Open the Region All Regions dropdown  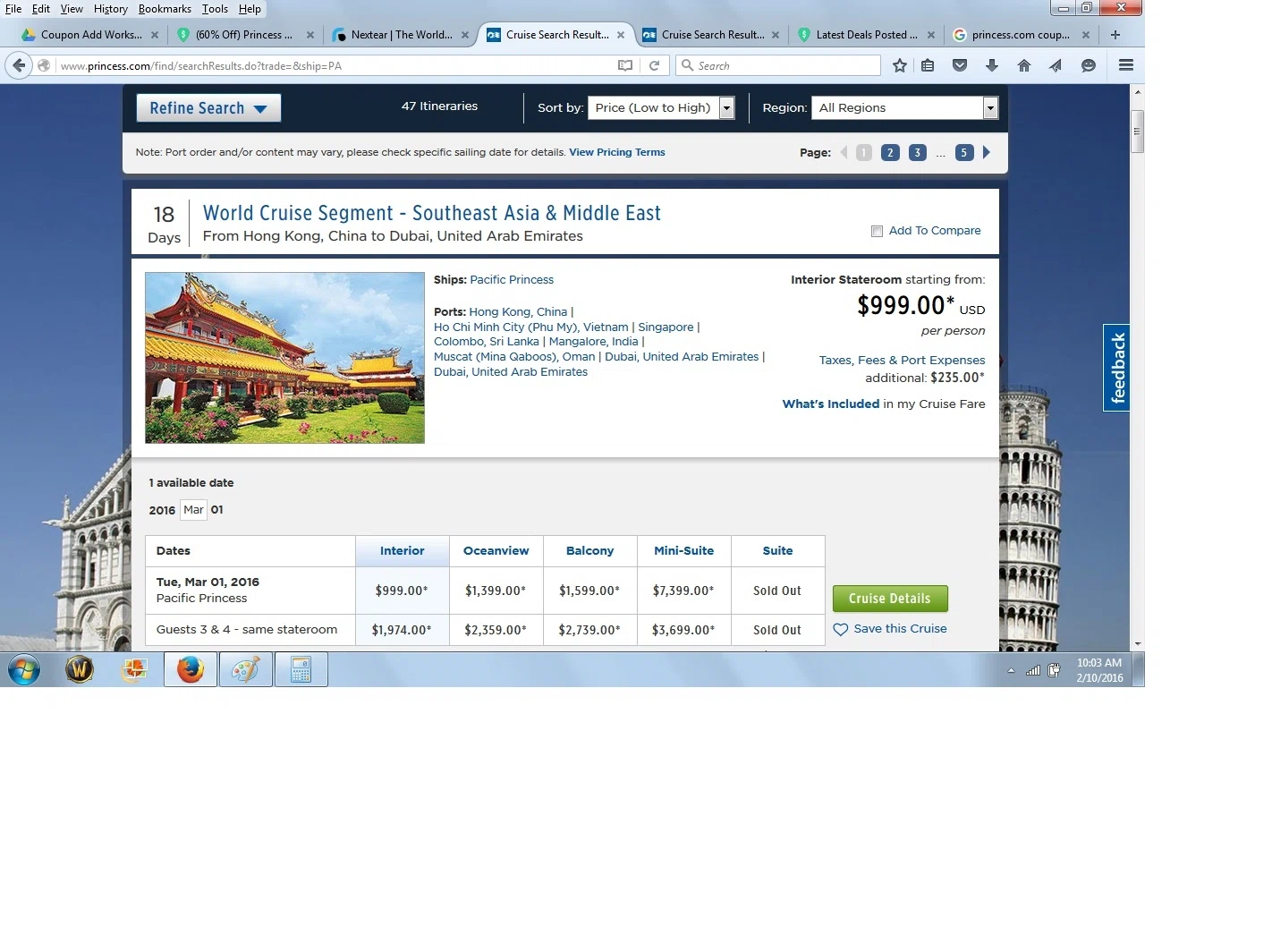click(904, 107)
